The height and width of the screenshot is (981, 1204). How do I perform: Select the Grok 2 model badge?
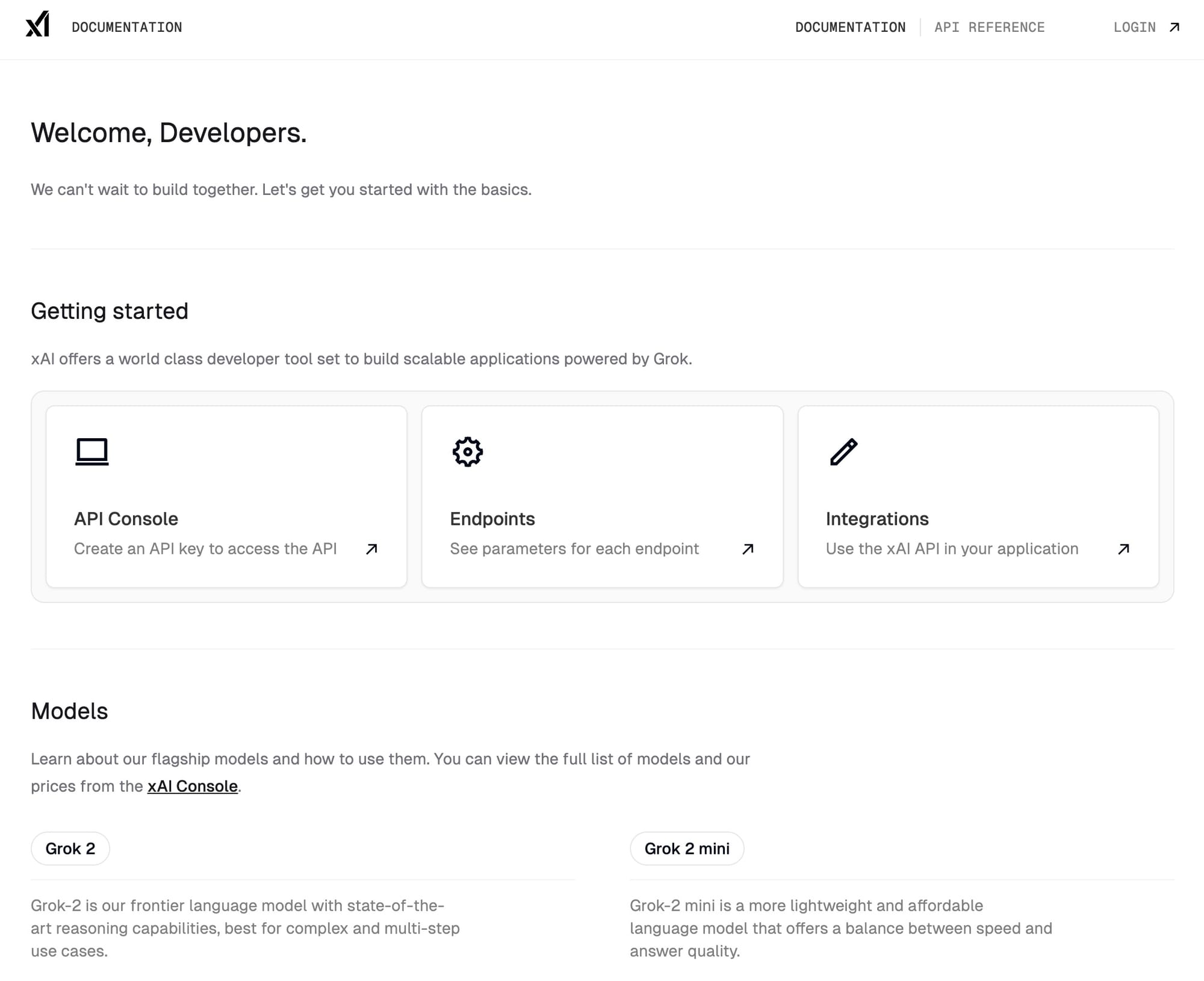coord(70,849)
